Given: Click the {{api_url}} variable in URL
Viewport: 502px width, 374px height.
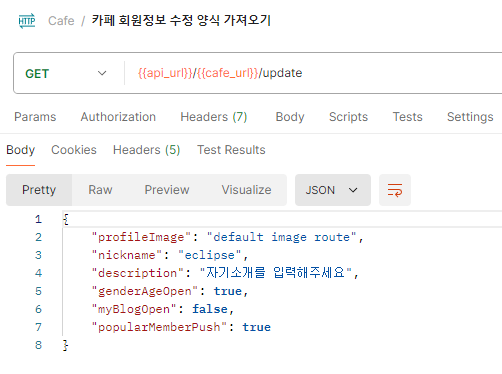Looking at the screenshot, I should point(165,73).
